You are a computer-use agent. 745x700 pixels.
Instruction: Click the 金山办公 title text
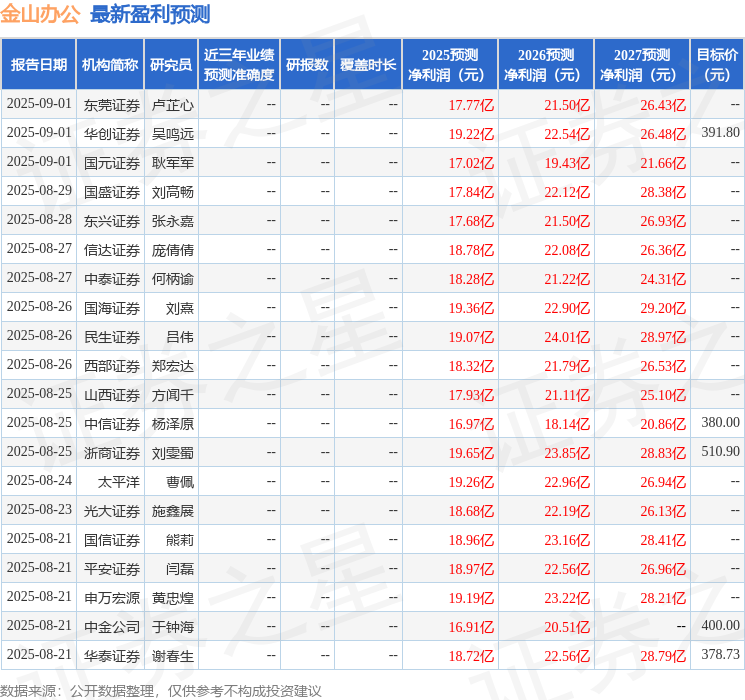tap(40, 14)
